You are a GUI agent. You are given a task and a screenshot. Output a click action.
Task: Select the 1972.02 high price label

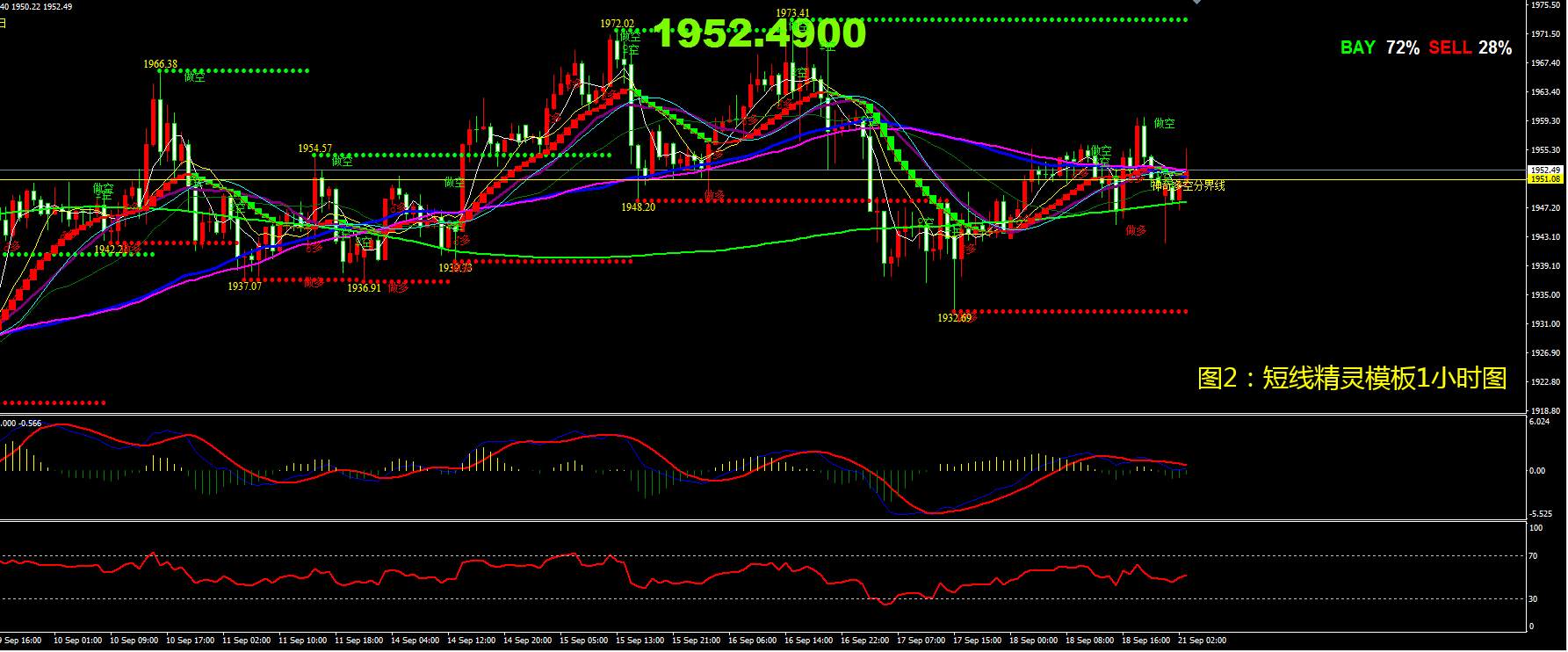click(618, 24)
